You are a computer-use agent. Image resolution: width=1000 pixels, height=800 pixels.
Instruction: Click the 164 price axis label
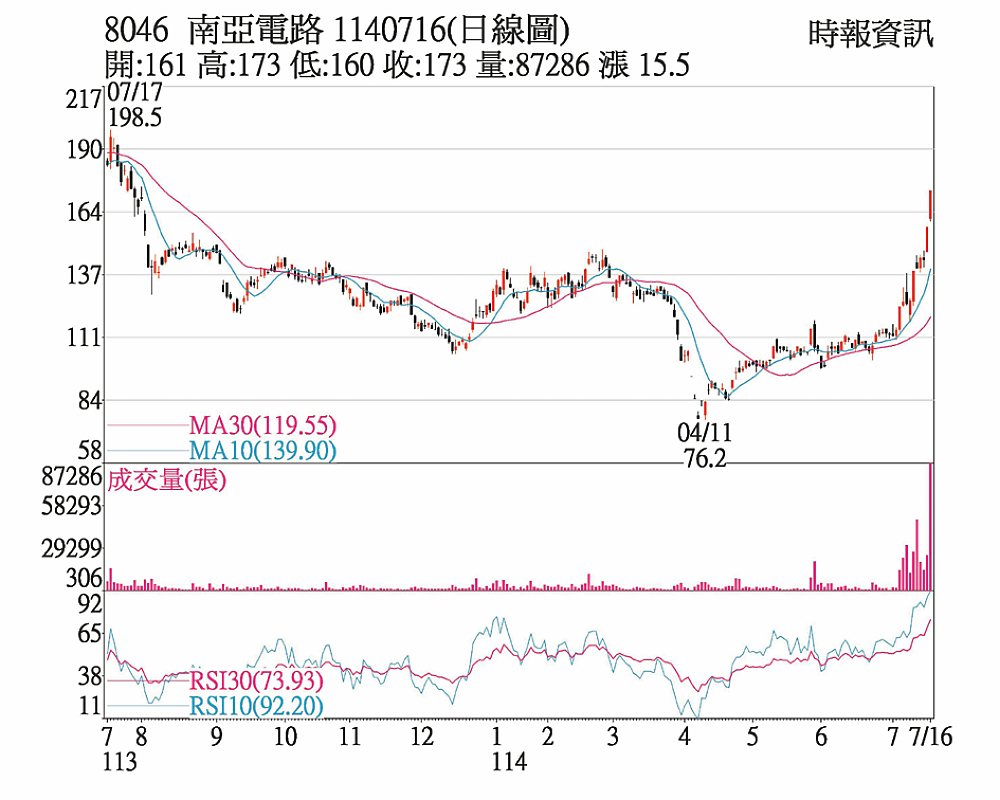84,212
